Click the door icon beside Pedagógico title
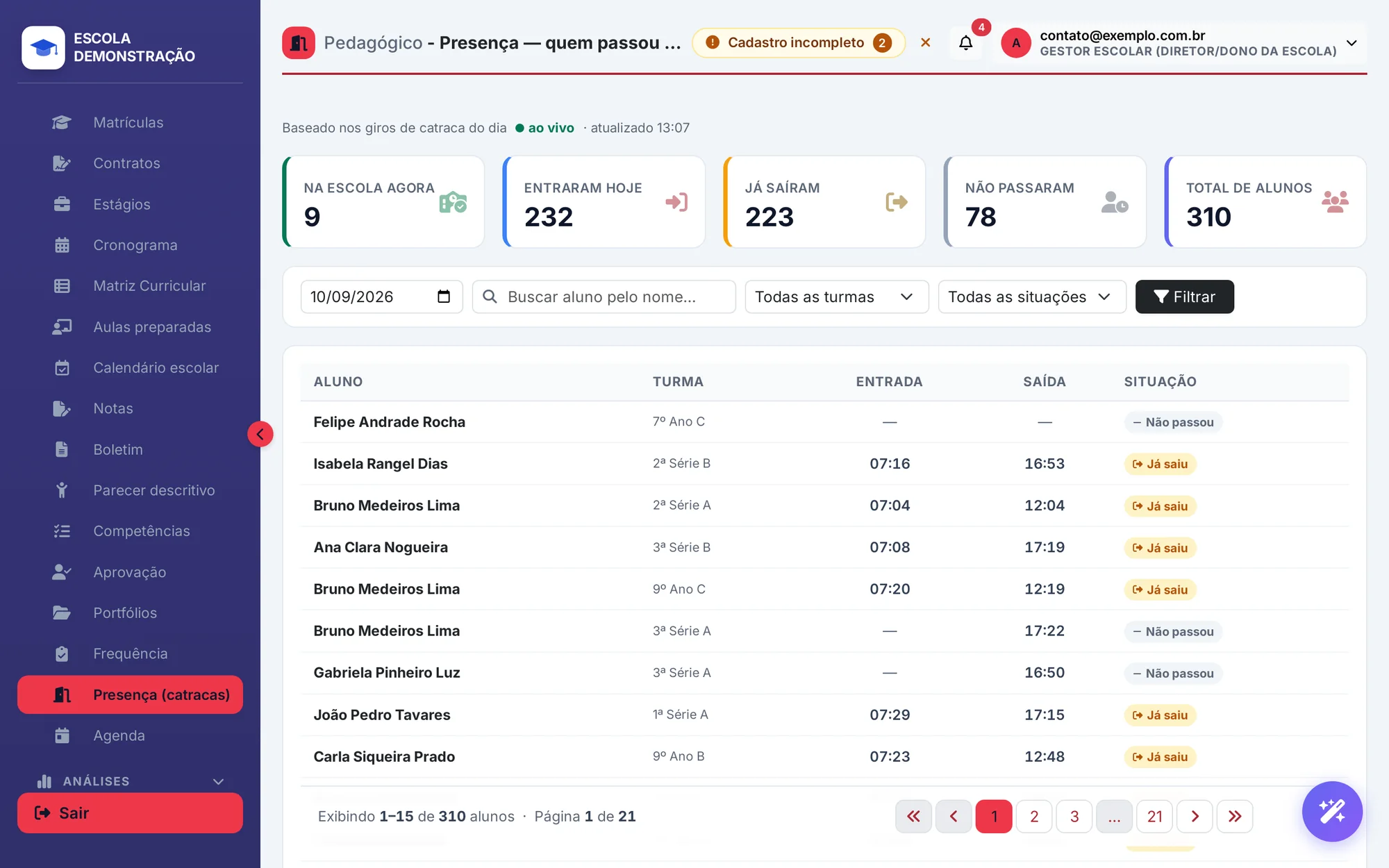The image size is (1389, 868). (x=299, y=43)
